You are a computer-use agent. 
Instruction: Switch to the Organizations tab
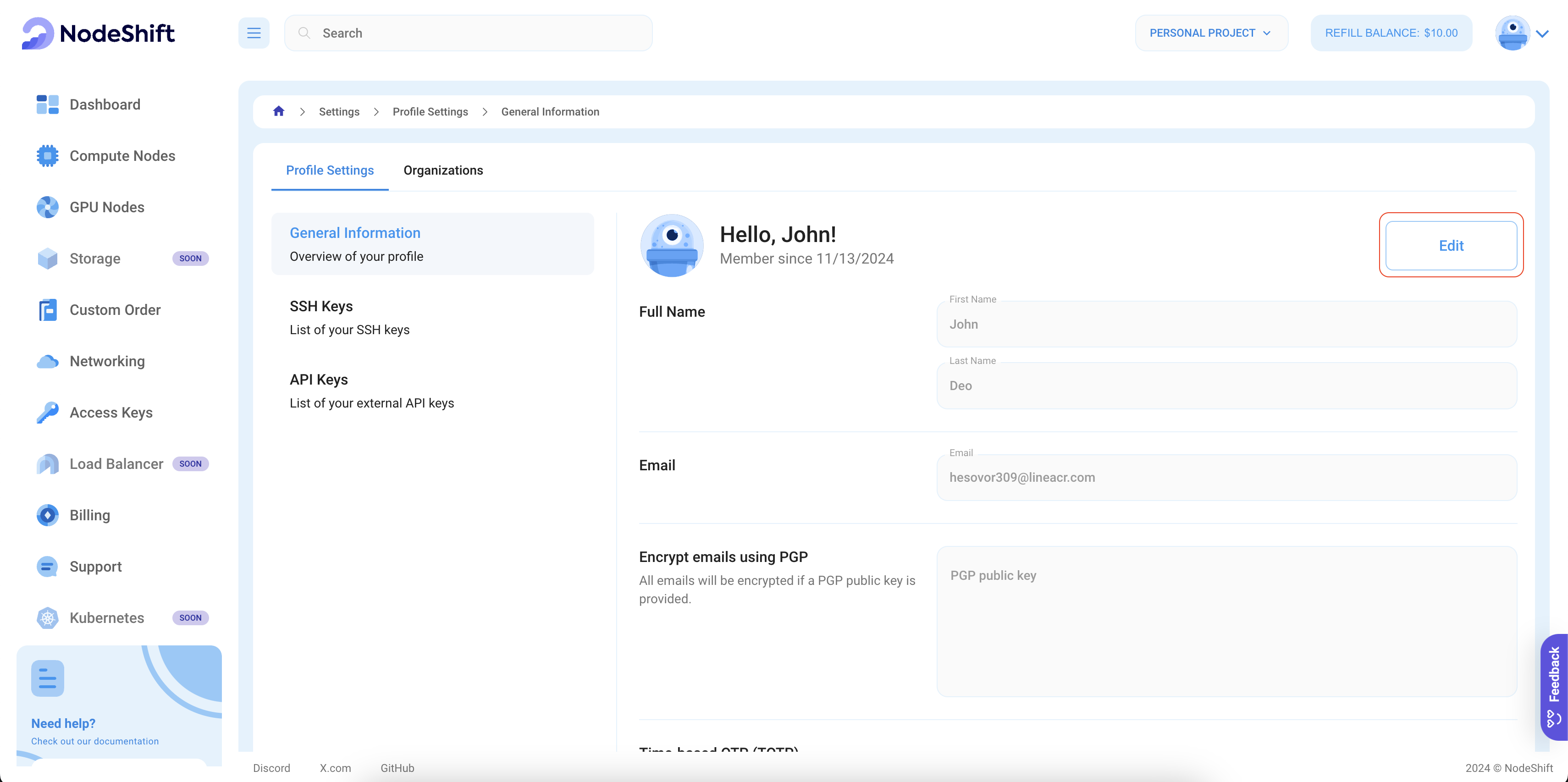(x=443, y=170)
